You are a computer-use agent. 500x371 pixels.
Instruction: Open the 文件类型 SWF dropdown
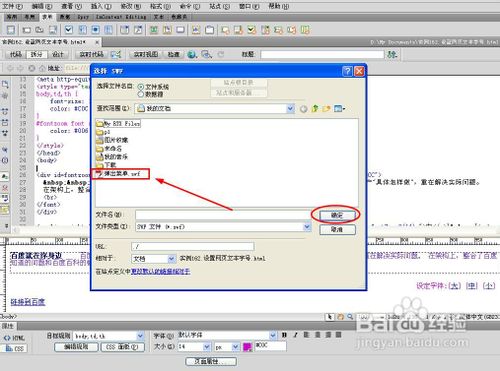click(307, 227)
